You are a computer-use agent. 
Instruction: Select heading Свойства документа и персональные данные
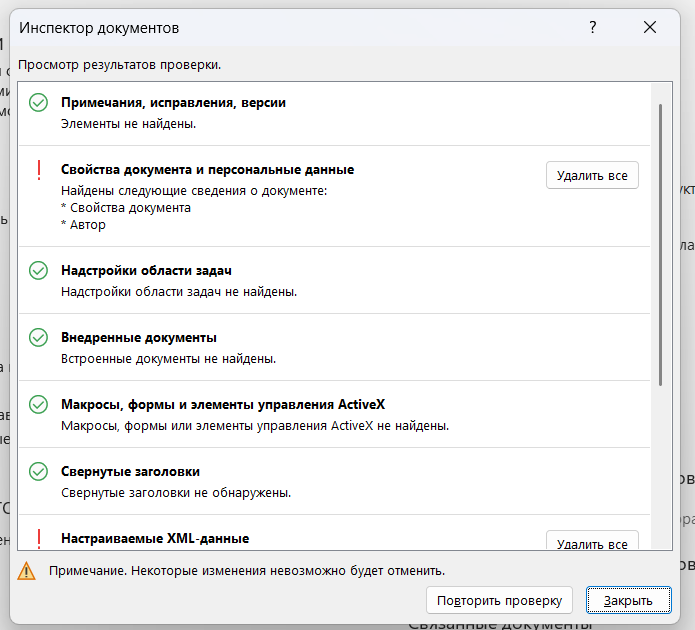207,170
